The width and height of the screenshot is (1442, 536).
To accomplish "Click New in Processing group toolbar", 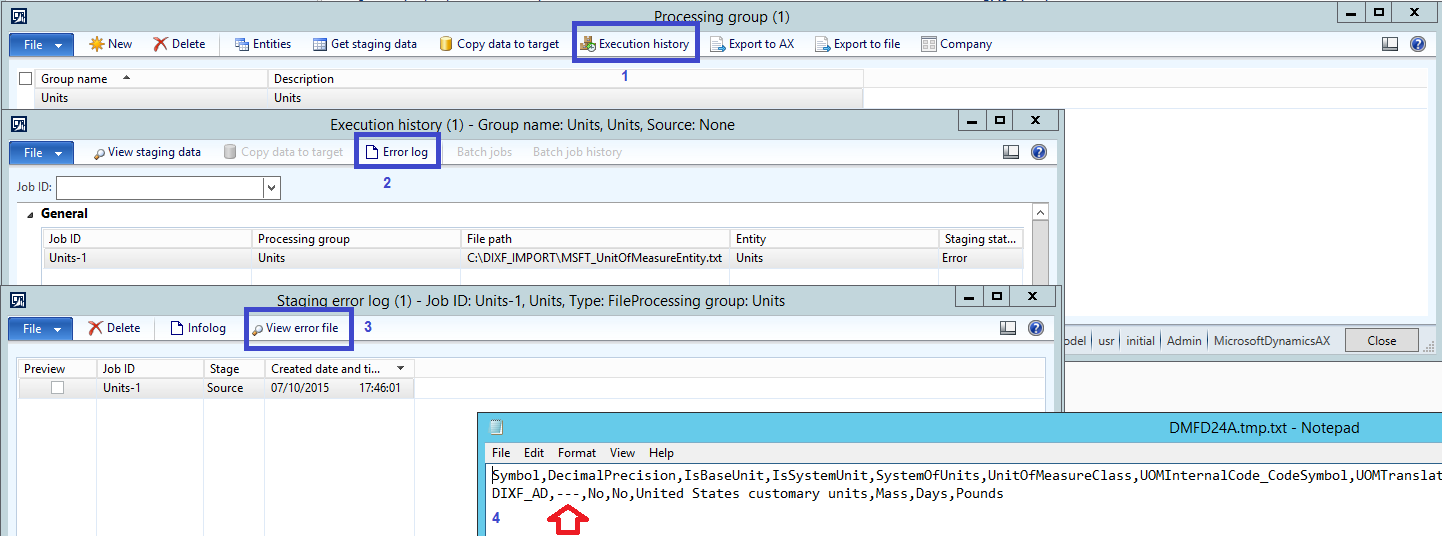I will click(110, 44).
